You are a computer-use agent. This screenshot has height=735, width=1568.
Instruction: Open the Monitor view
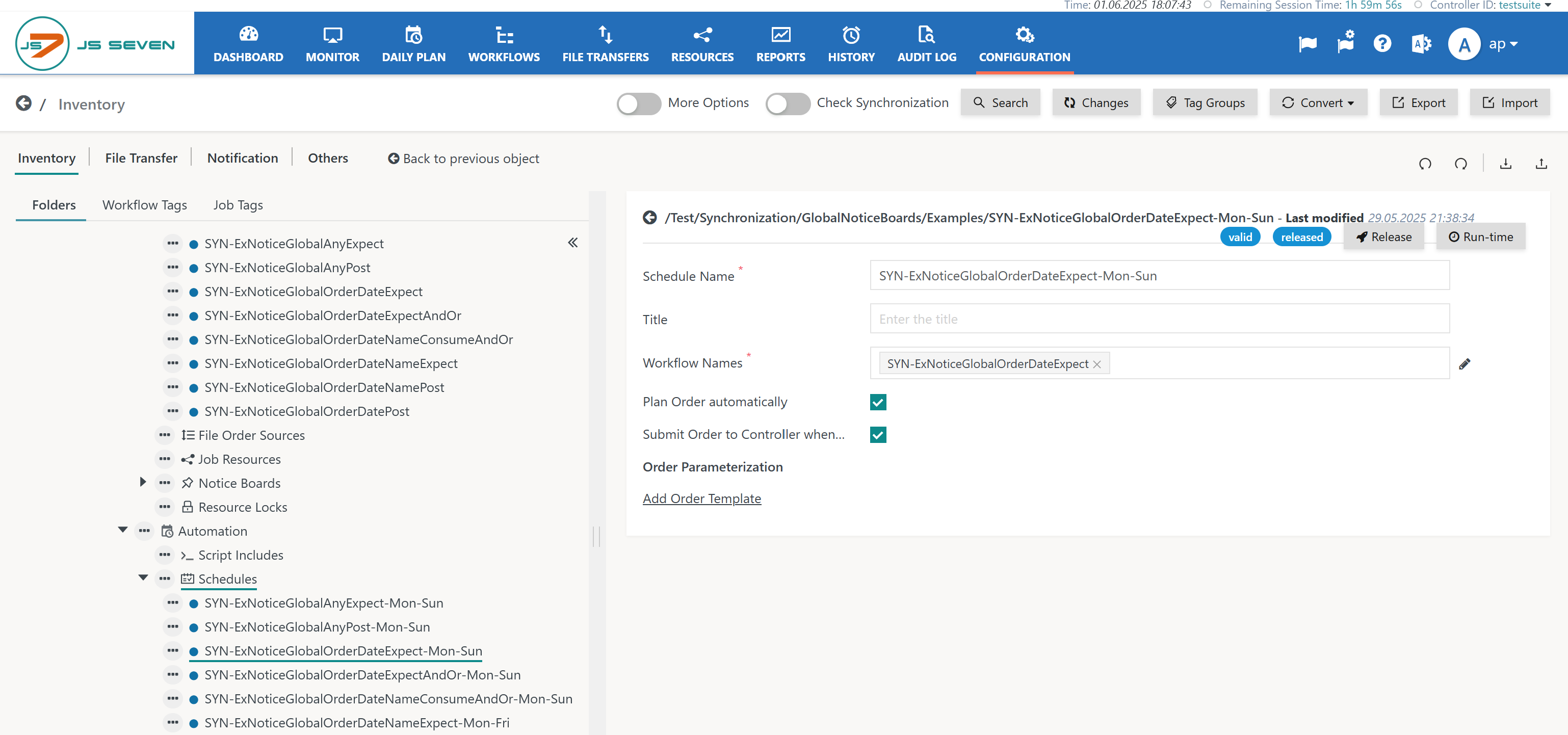click(x=332, y=44)
